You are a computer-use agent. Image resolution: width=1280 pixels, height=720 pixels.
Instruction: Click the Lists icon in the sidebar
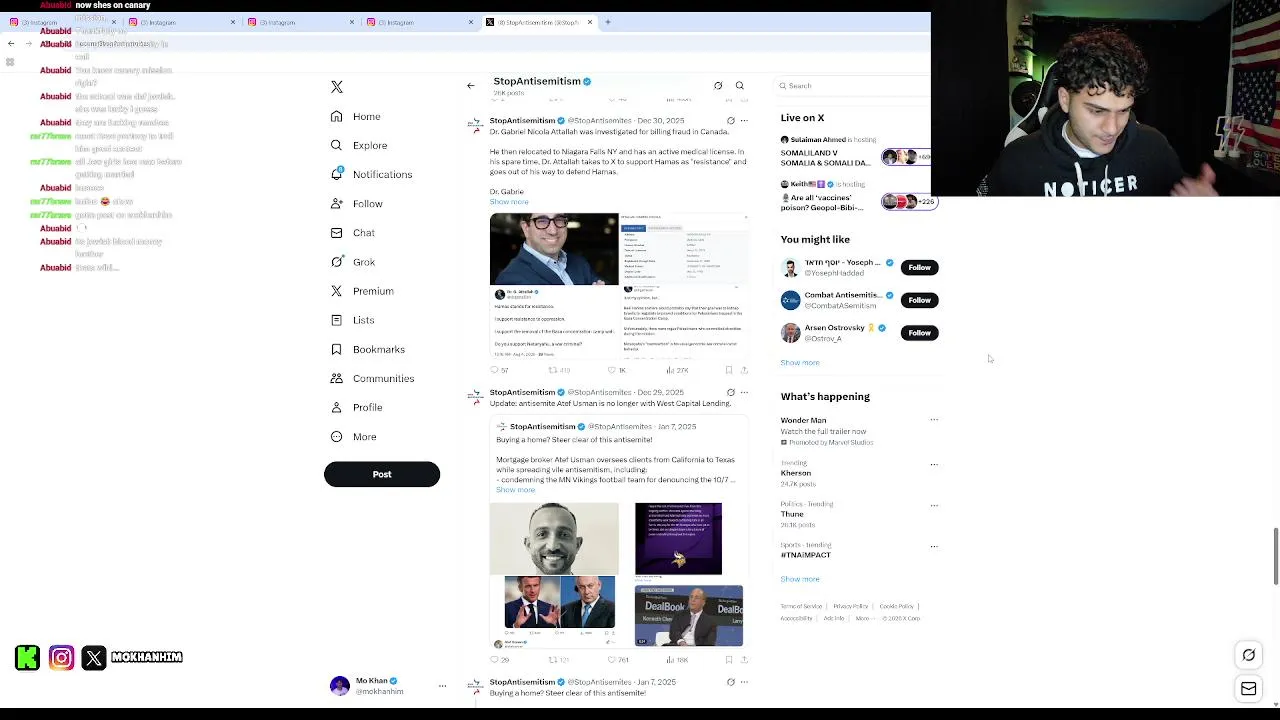point(337,320)
